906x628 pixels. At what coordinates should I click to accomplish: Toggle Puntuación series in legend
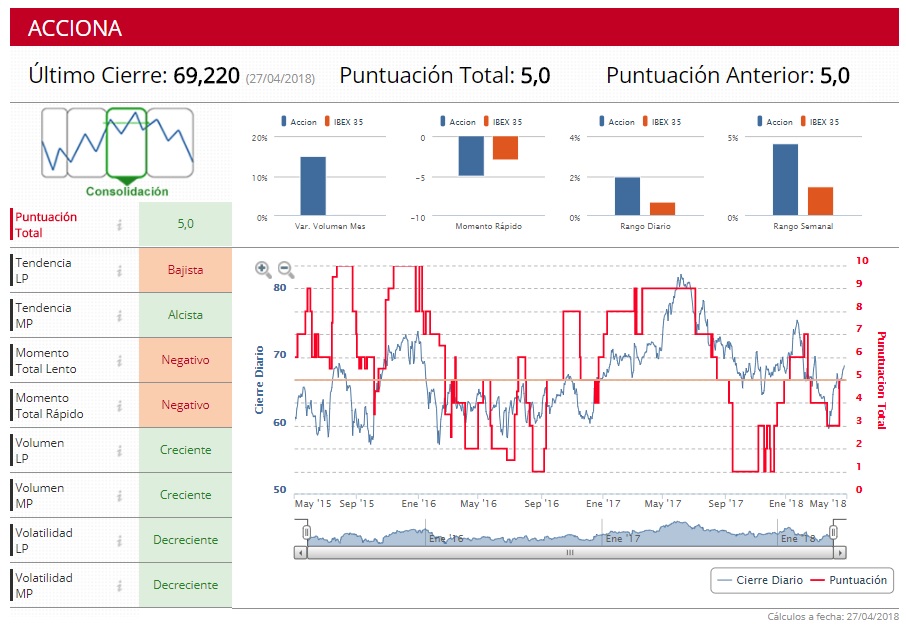[x=849, y=580]
